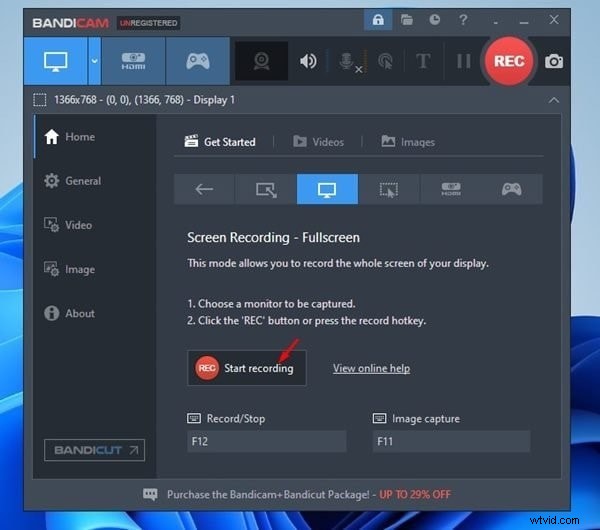Select HDMI mode in Get Started row
This screenshot has height=530, width=600.
(451, 189)
